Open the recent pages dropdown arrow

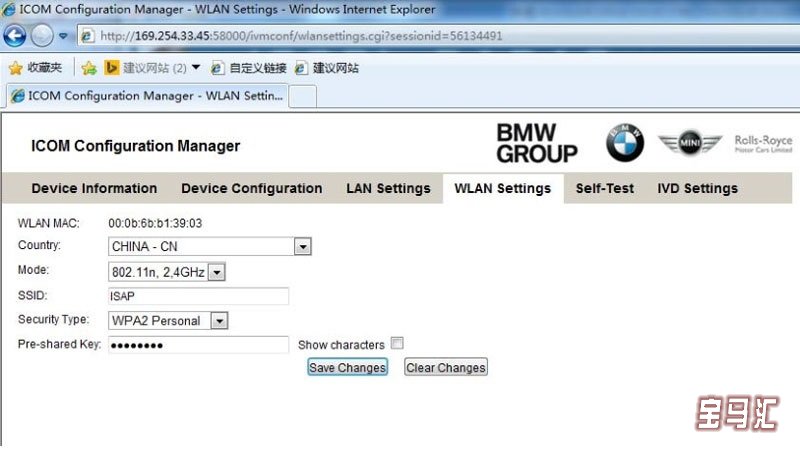pos(63,36)
